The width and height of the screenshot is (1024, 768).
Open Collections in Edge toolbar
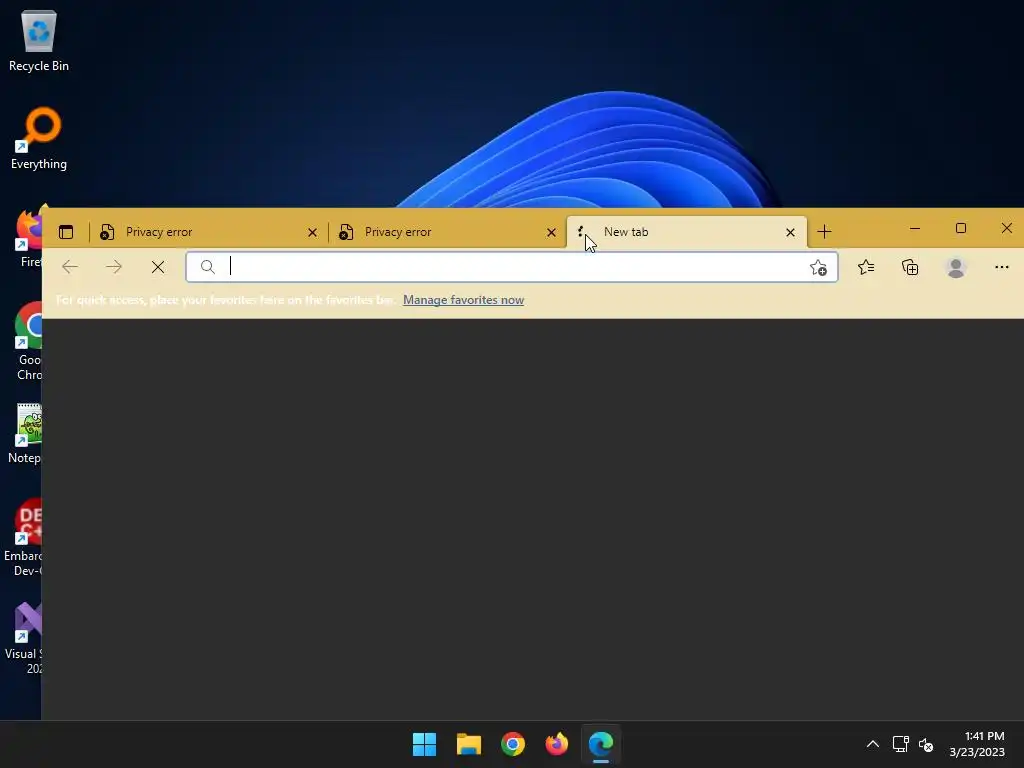click(x=910, y=267)
